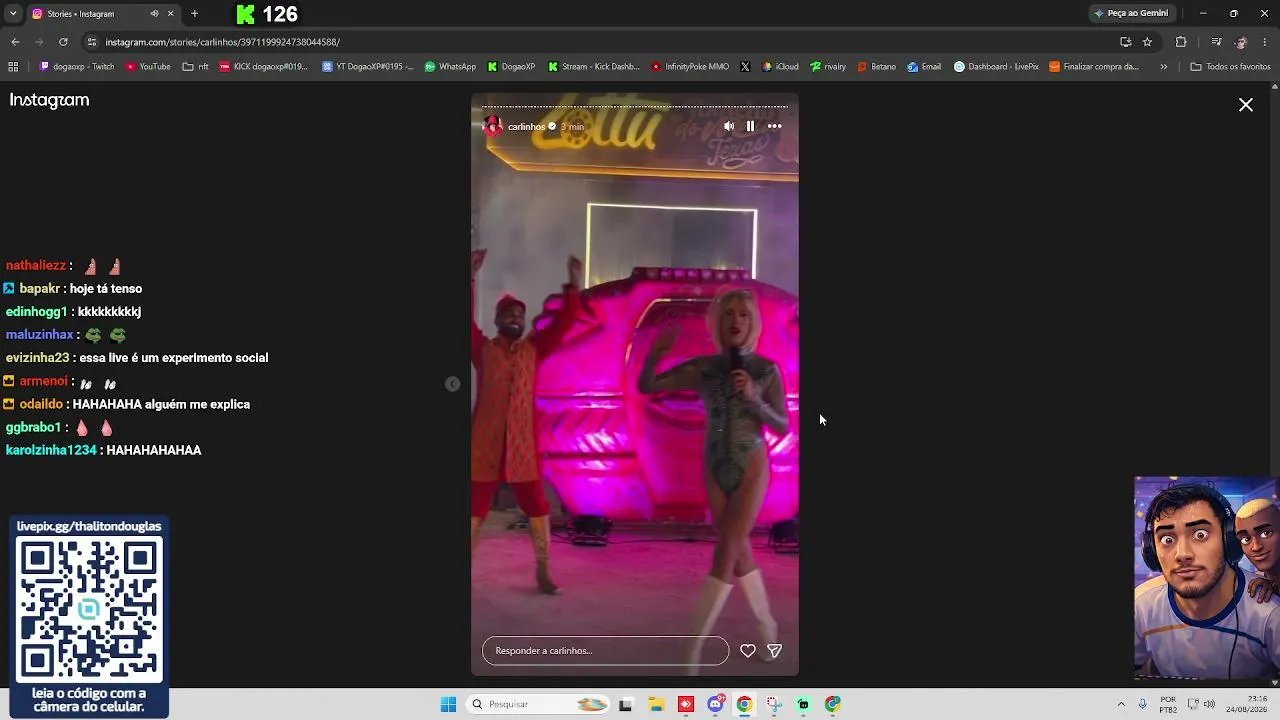Like the story with the heart icon

[x=747, y=650]
